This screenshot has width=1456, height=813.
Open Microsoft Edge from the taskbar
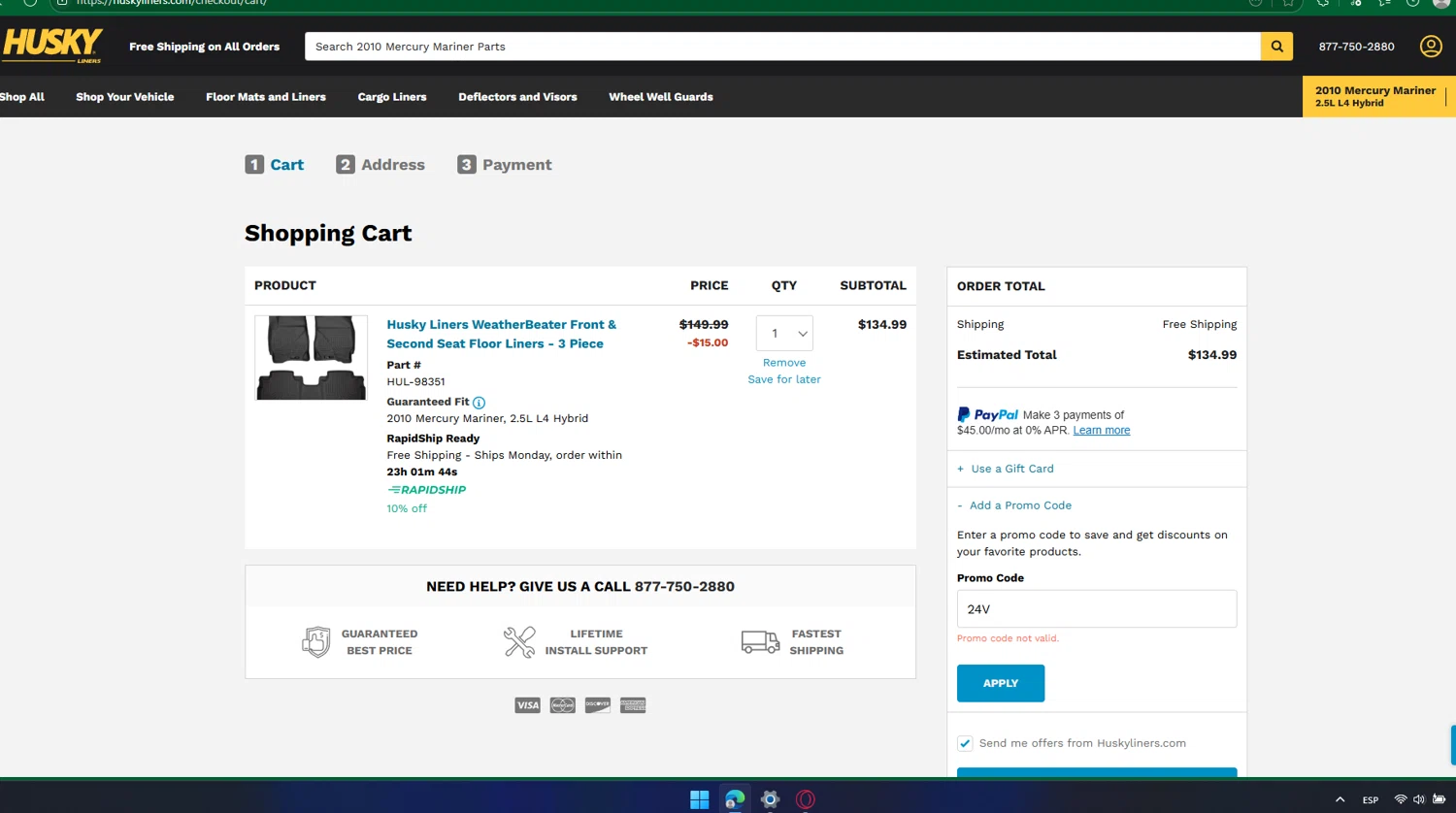click(735, 799)
